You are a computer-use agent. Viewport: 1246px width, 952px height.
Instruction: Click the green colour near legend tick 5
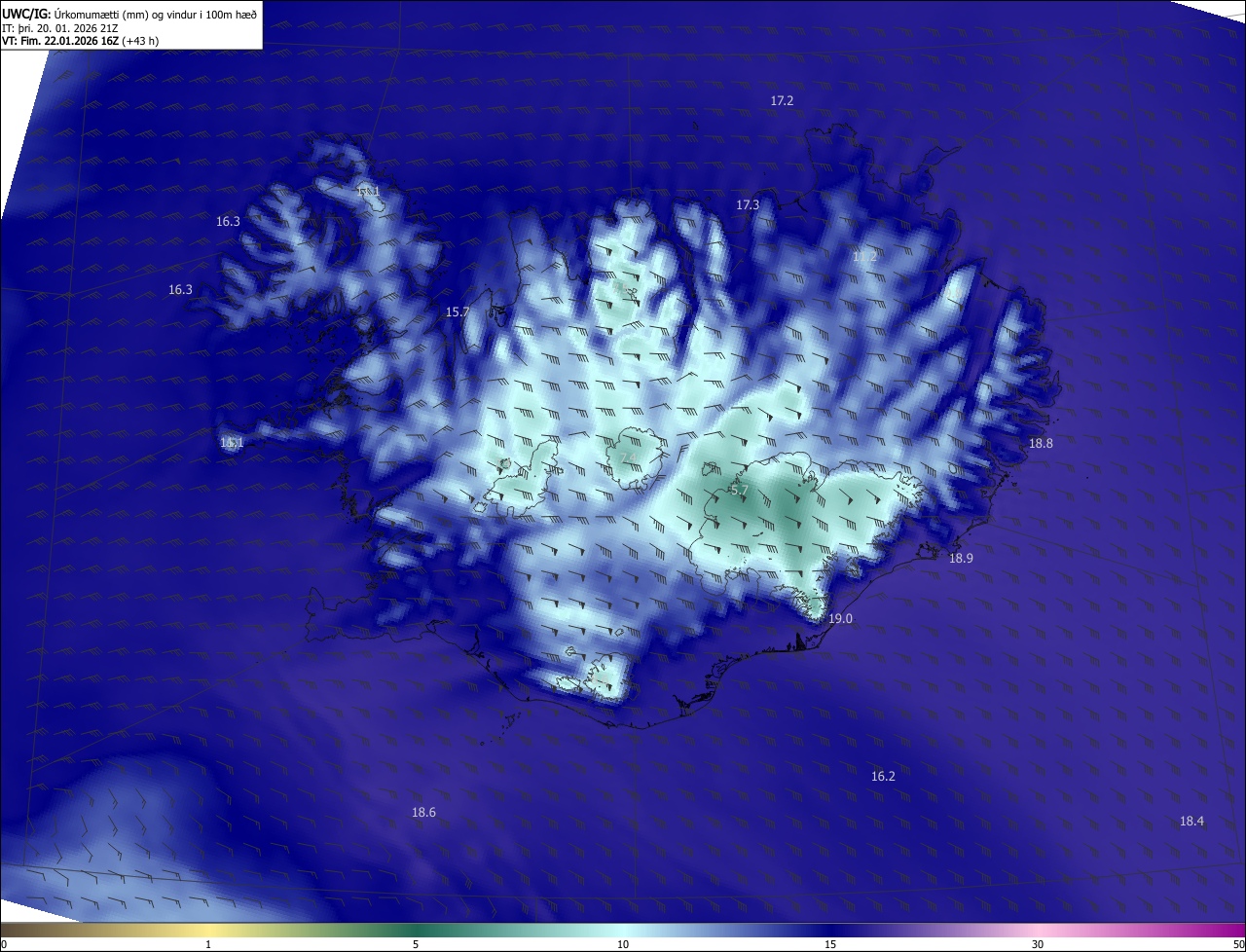[x=416, y=931]
